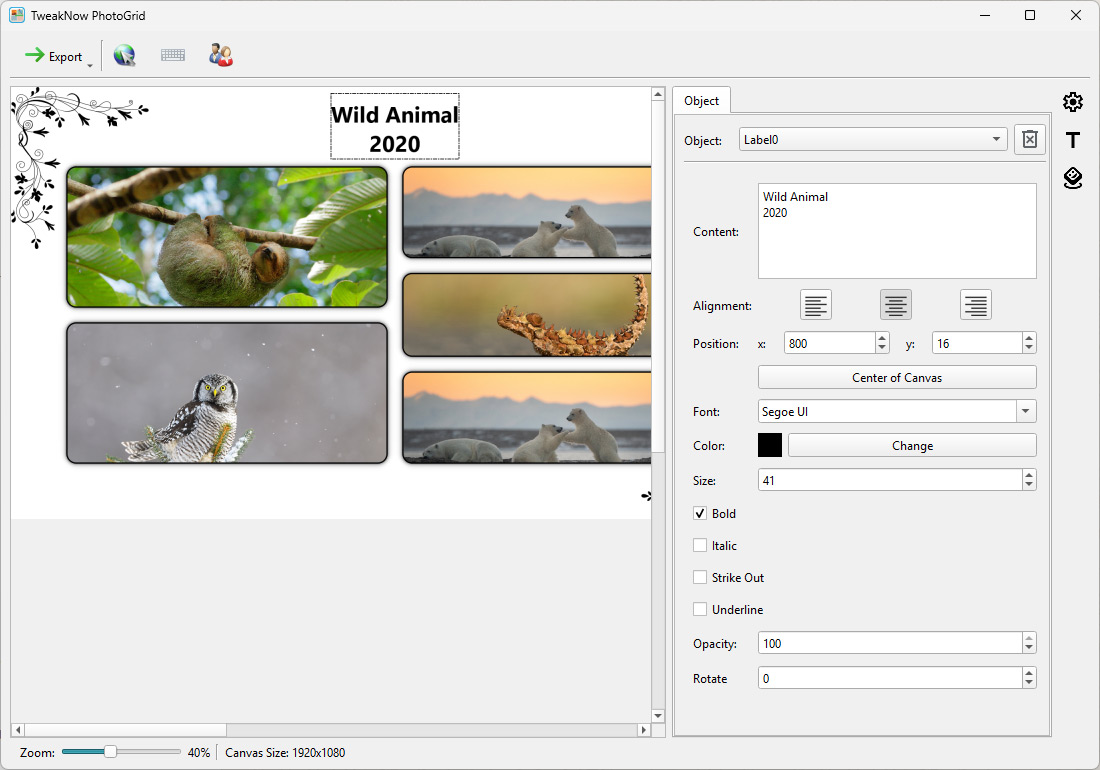Decrease font Size value
Screen dimensions: 1100x770
pos(1029,485)
